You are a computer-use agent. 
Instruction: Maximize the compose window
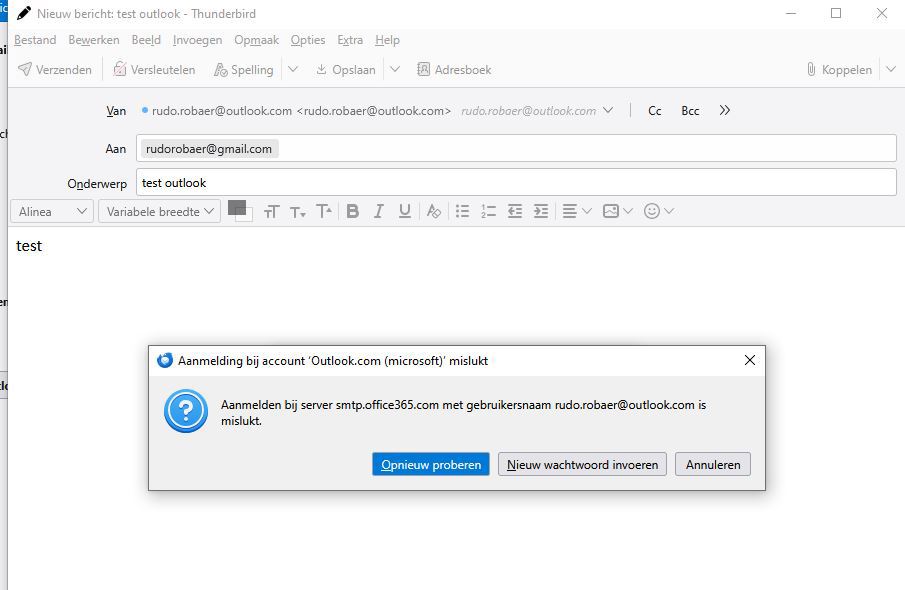(836, 13)
